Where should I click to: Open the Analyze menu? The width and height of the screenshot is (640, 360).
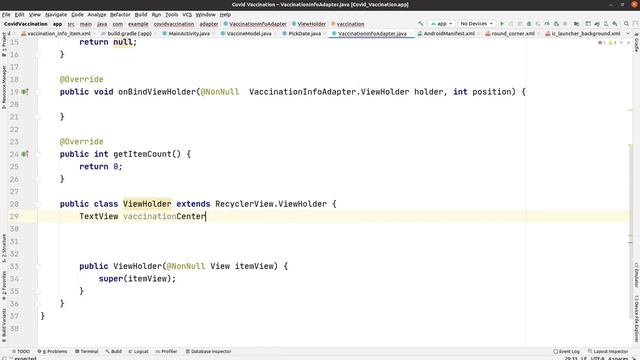[x=97, y=14]
